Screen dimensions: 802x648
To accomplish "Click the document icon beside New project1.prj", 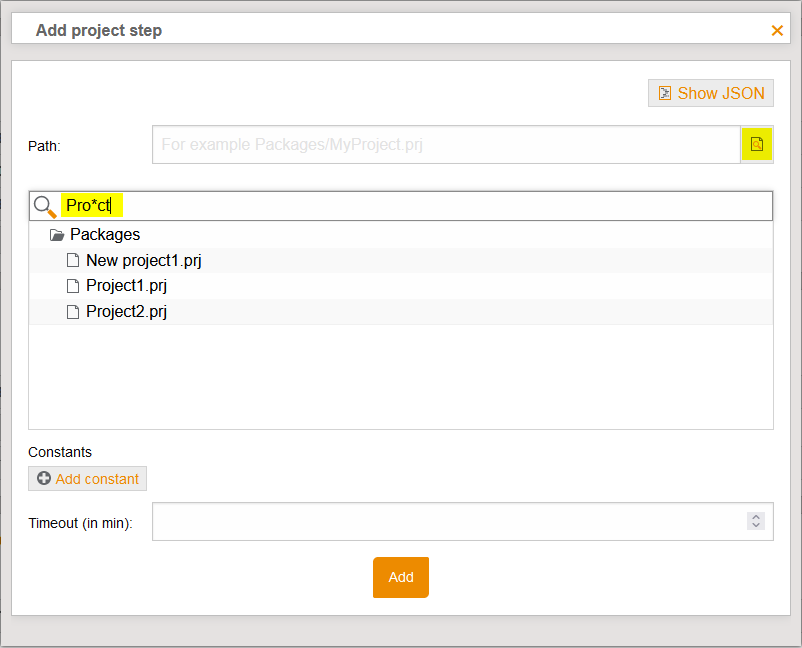I will coord(73,259).
